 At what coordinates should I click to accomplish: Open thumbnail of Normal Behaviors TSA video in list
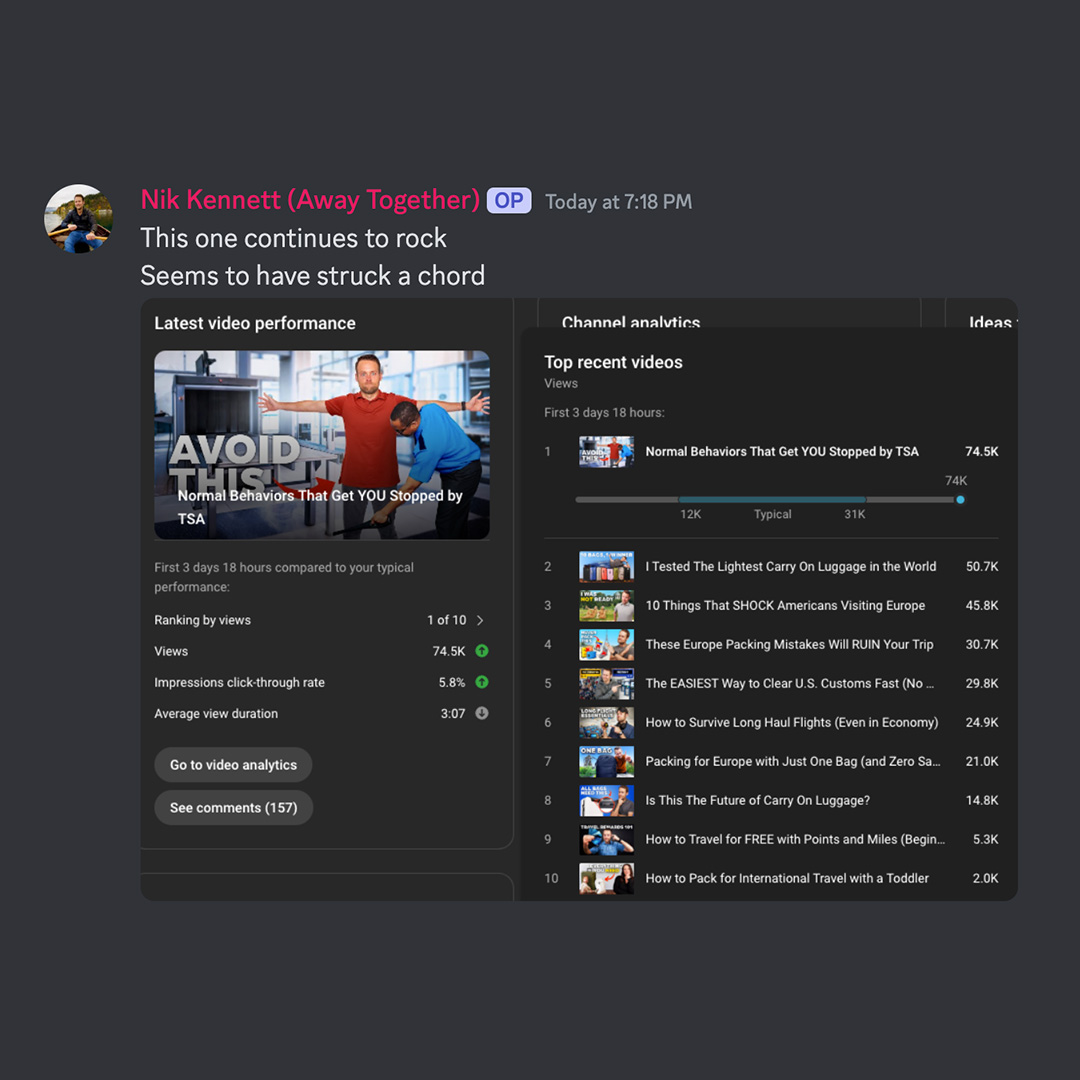click(x=606, y=452)
